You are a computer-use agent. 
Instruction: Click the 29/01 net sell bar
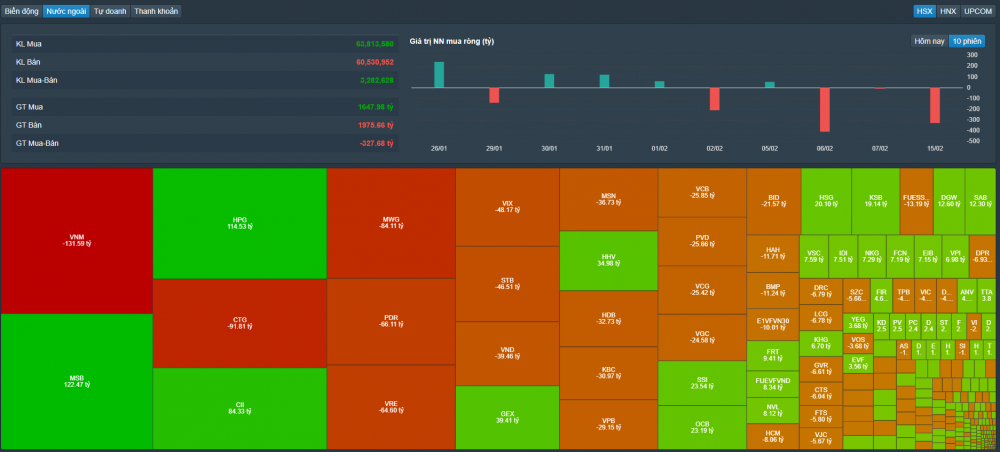[494, 95]
